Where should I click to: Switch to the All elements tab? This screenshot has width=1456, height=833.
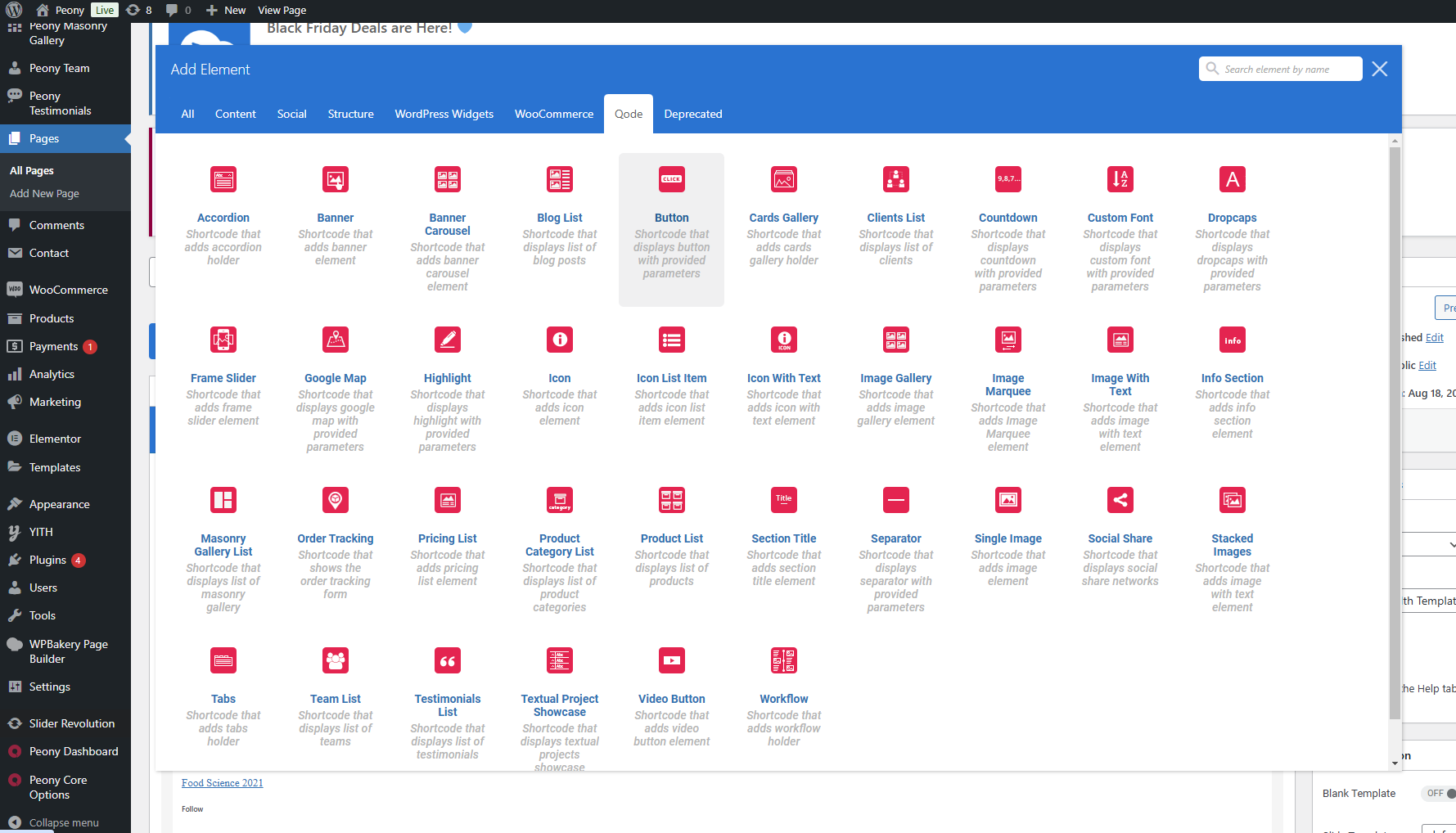187,114
